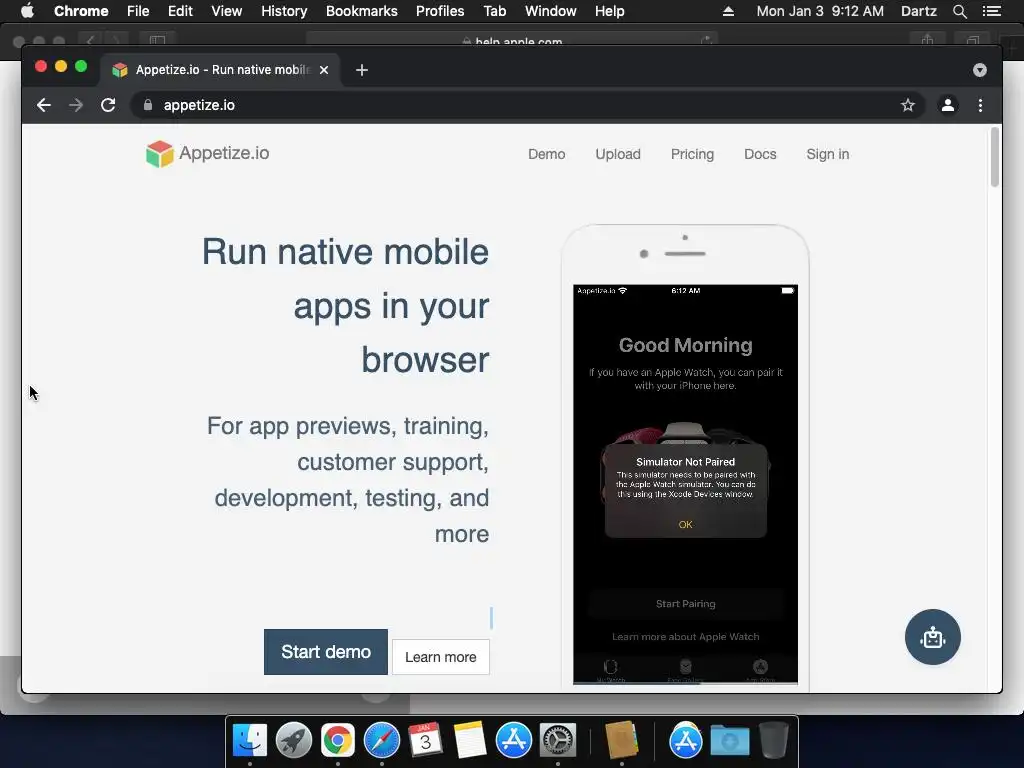Click the Learn more button
Viewport: 1024px width, 768px height.
tap(441, 657)
